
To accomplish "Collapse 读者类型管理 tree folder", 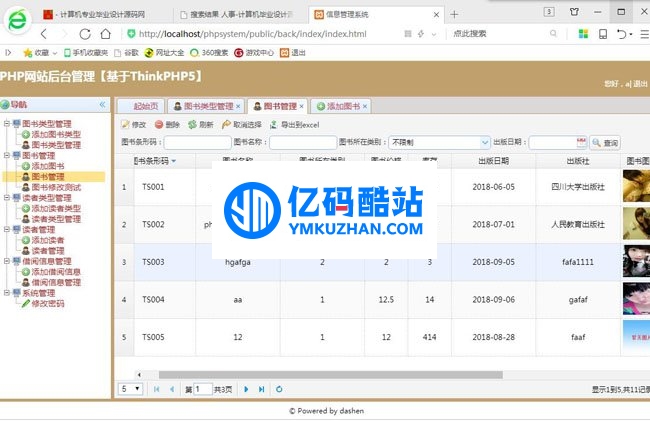I will [7, 198].
